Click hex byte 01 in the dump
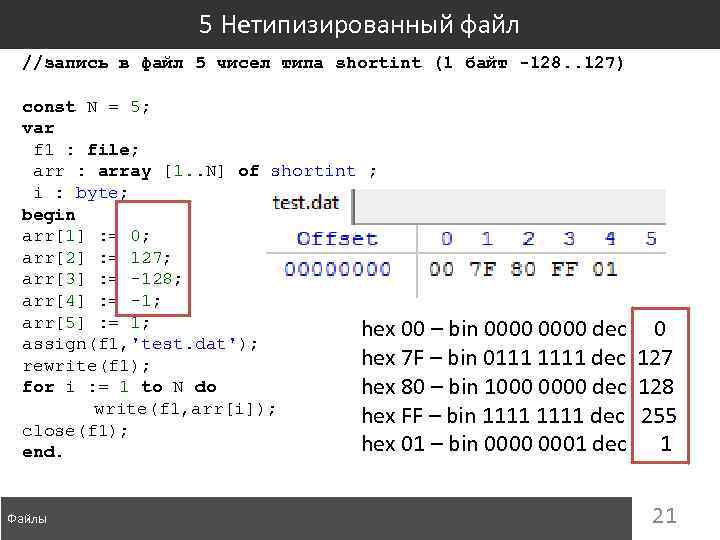Image resolution: width=720 pixels, height=540 pixels. point(605,269)
